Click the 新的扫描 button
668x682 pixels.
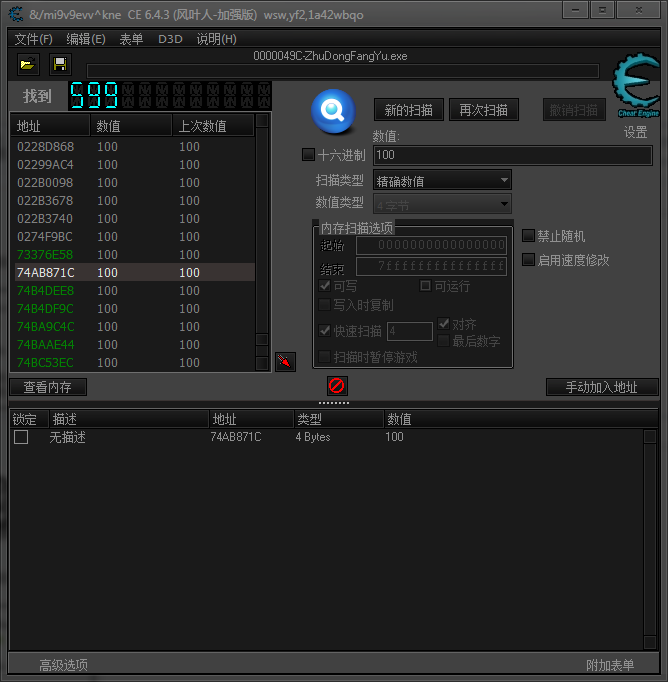(409, 110)
